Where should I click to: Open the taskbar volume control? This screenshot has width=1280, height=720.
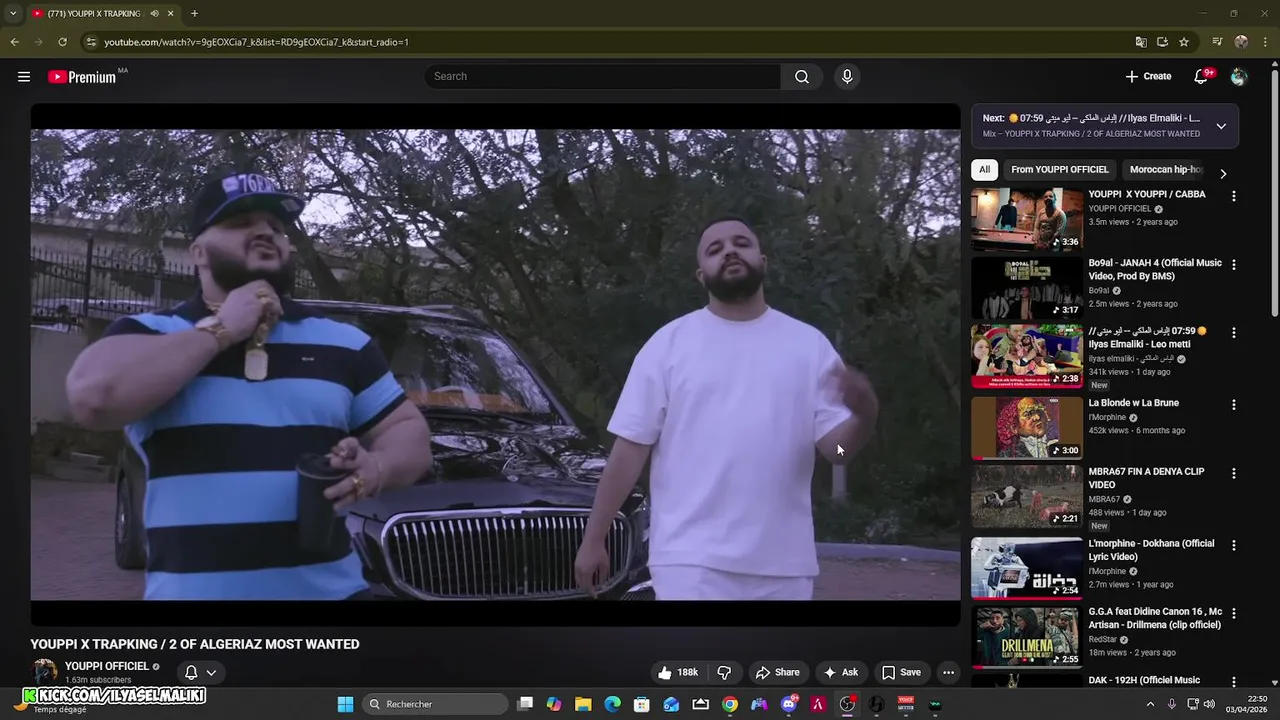pyautogui.click(x=1211, y=704)
